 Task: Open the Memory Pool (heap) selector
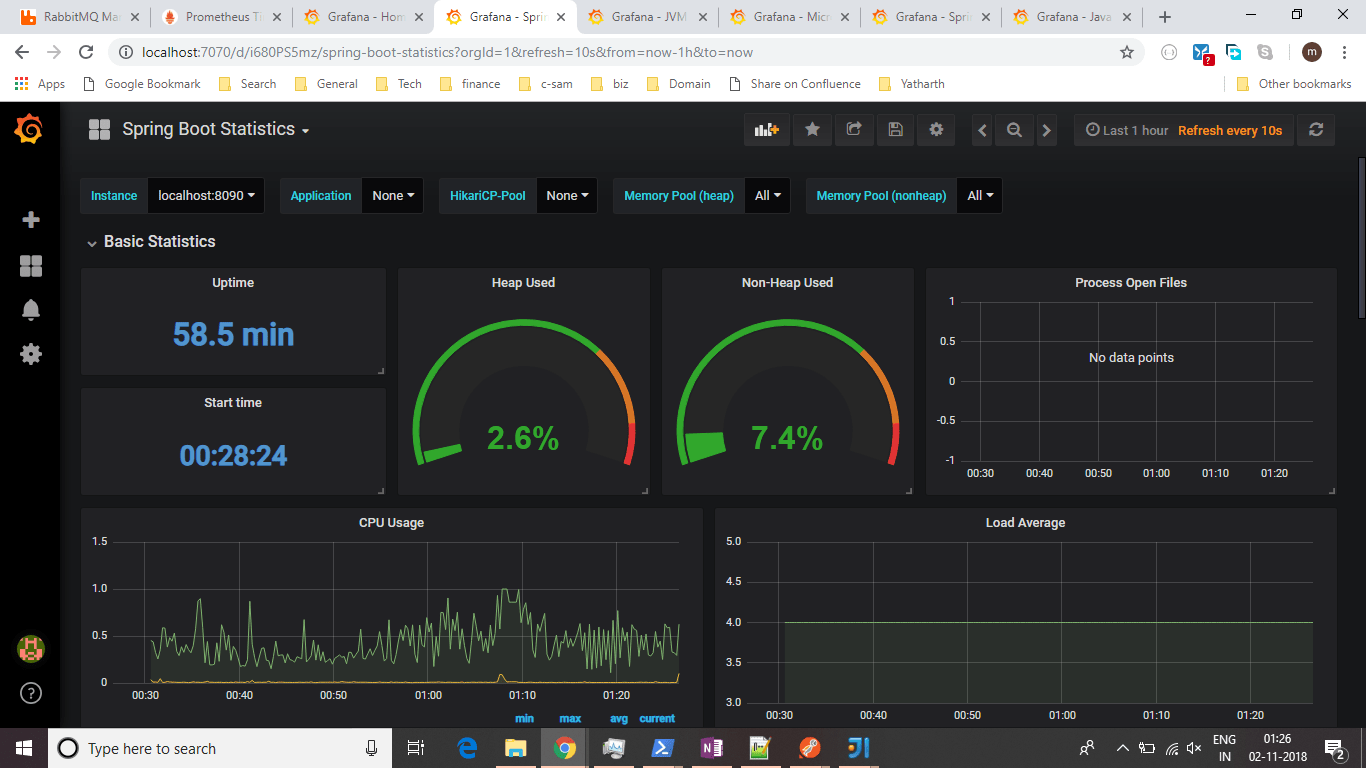767,195
